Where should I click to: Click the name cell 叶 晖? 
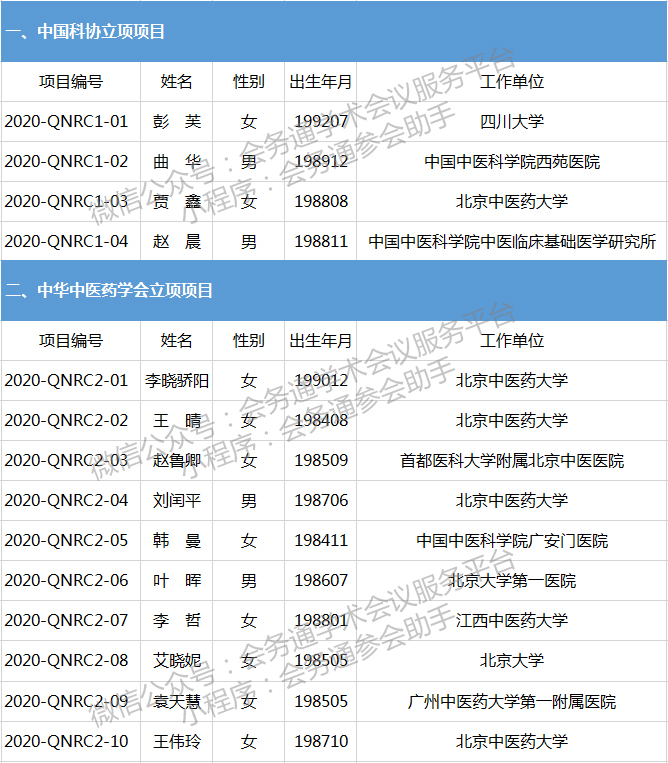tap(177, 580)
